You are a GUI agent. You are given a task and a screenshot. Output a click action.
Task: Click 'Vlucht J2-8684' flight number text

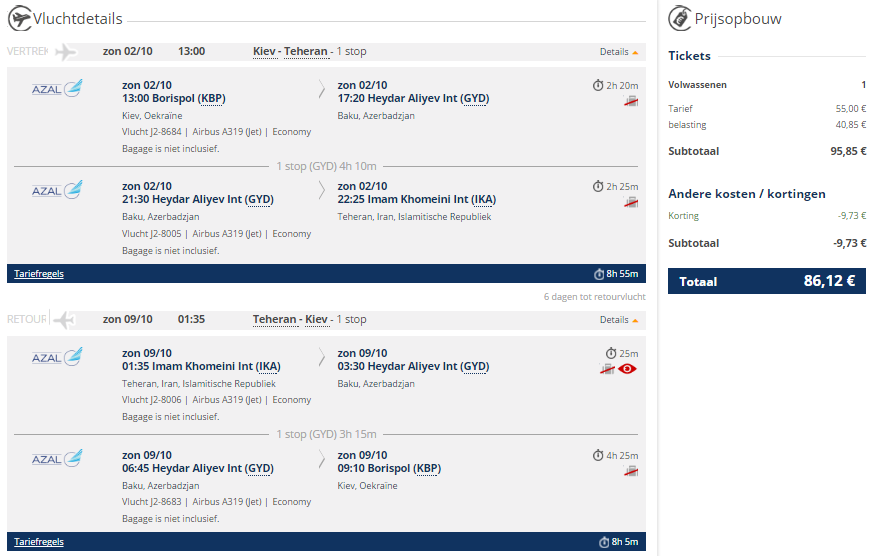coord(151,132)
